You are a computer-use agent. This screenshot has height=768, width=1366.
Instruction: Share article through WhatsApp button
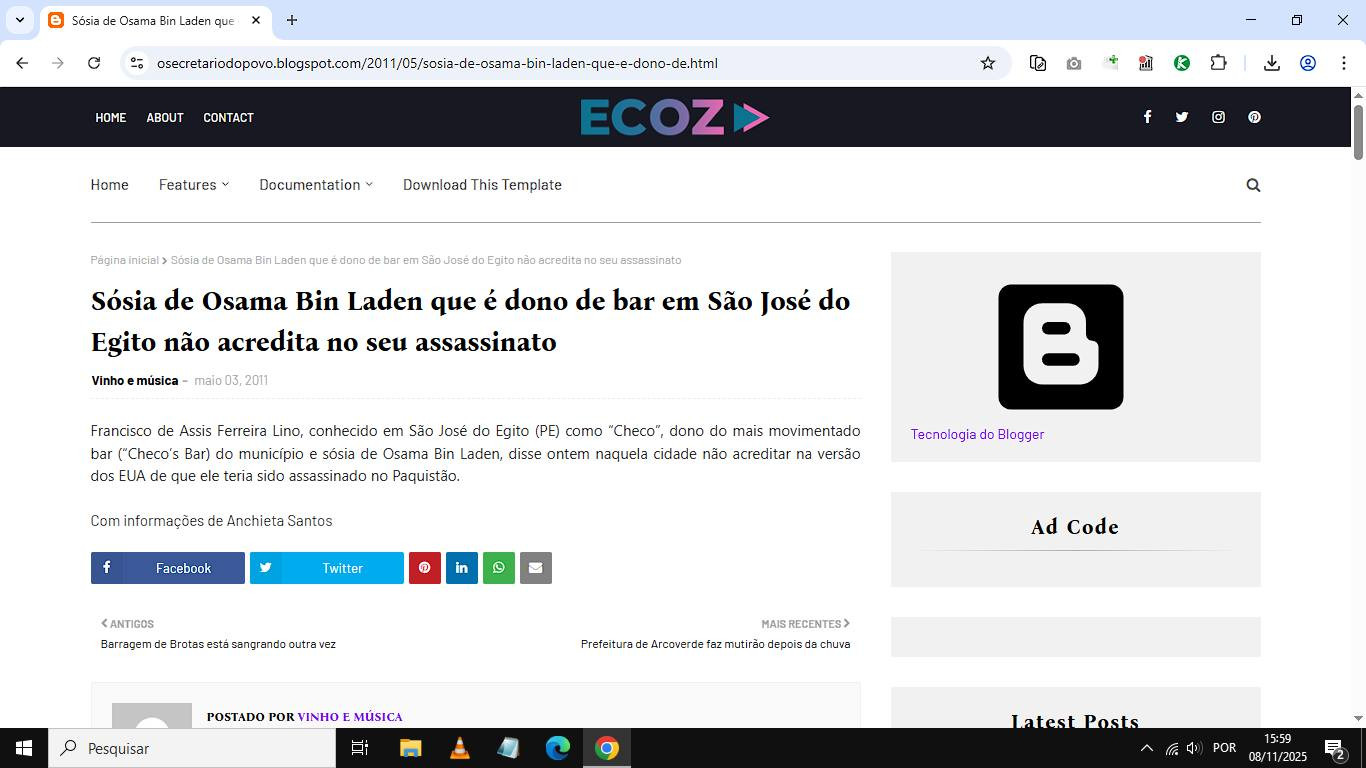point(498,568)
